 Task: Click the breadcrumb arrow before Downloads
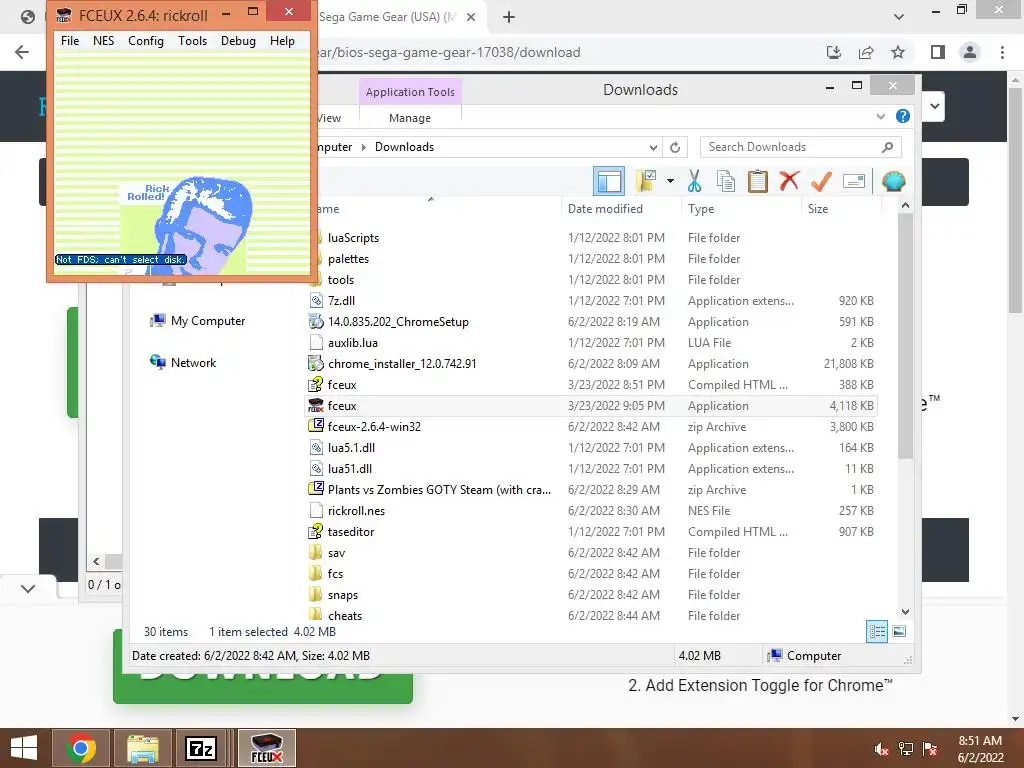coord(364,147)
